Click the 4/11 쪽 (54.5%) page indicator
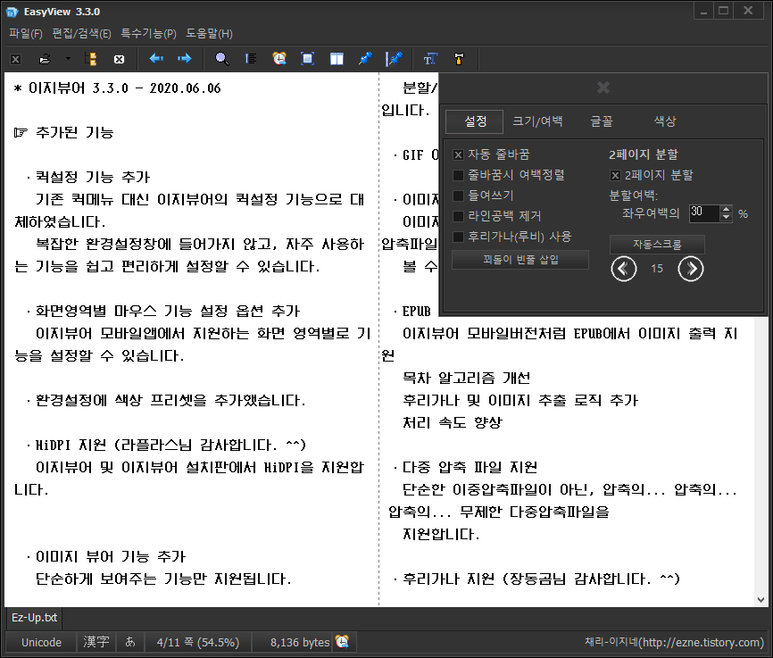This screenshot has height=658, width=773. pos(198,642)
